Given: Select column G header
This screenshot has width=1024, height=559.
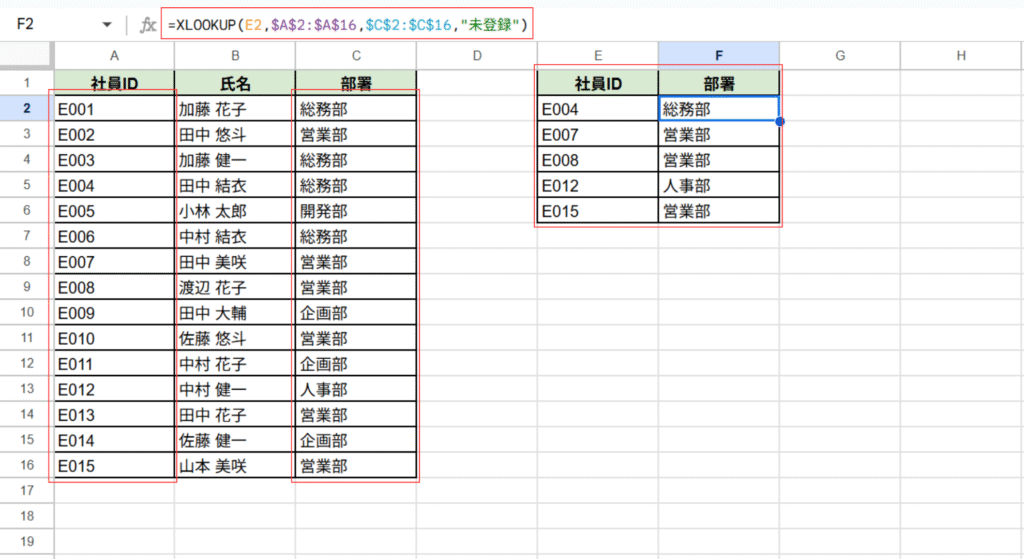Looking at the screenshot, I should [840, 56].
